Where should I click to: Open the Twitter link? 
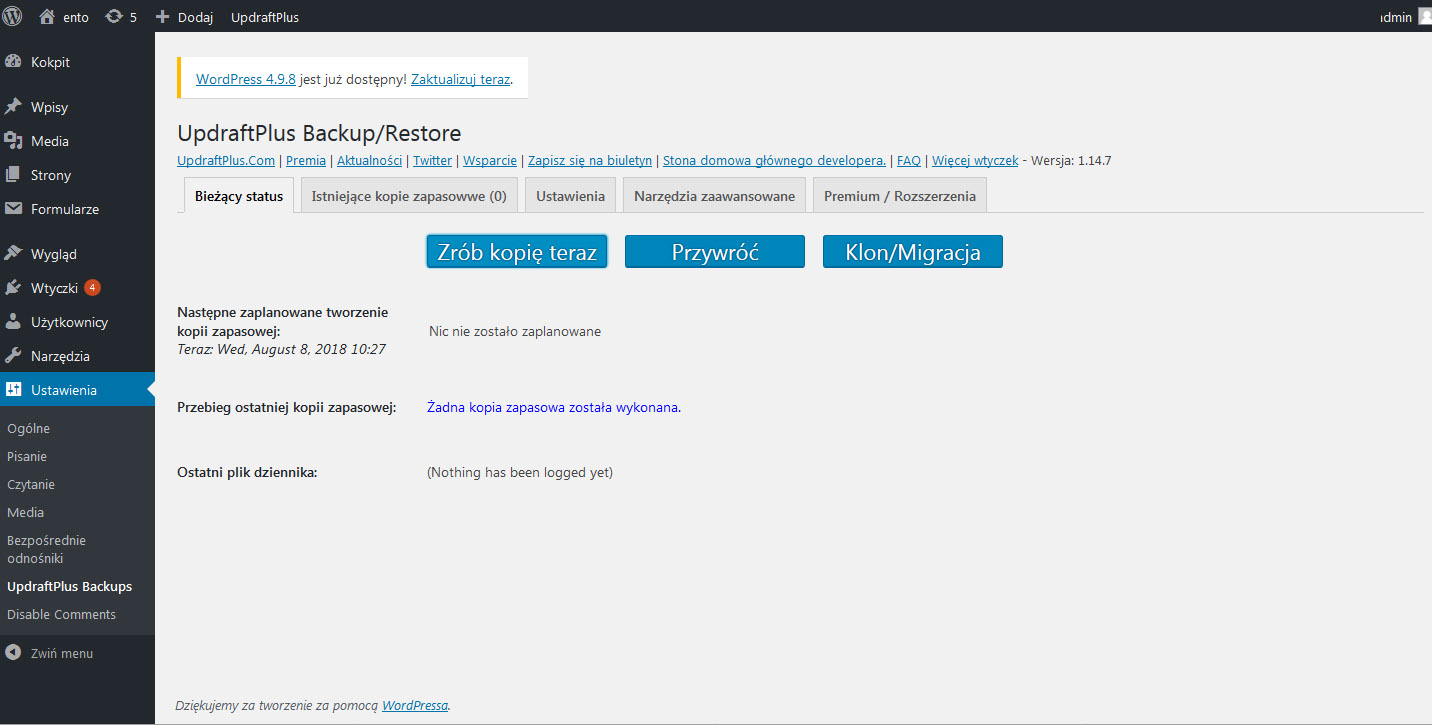click(433, 160)
